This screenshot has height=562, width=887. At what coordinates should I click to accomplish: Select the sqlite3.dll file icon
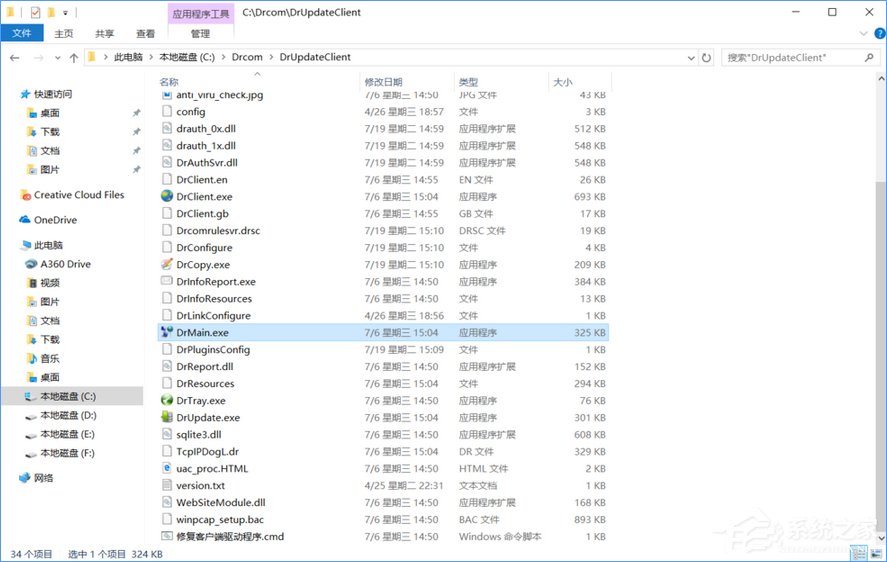(x=166, y=434)
